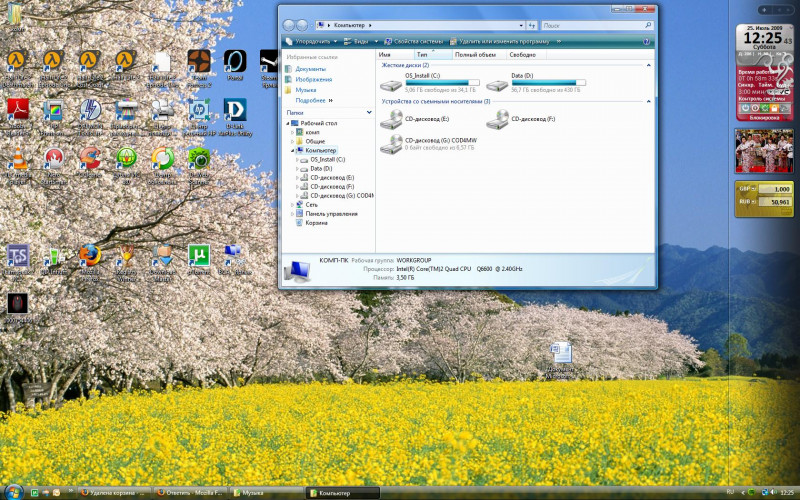Expand OS_Install (C:) in the folder tree
This screenshot has height=500, width=800.
[297, 160]
